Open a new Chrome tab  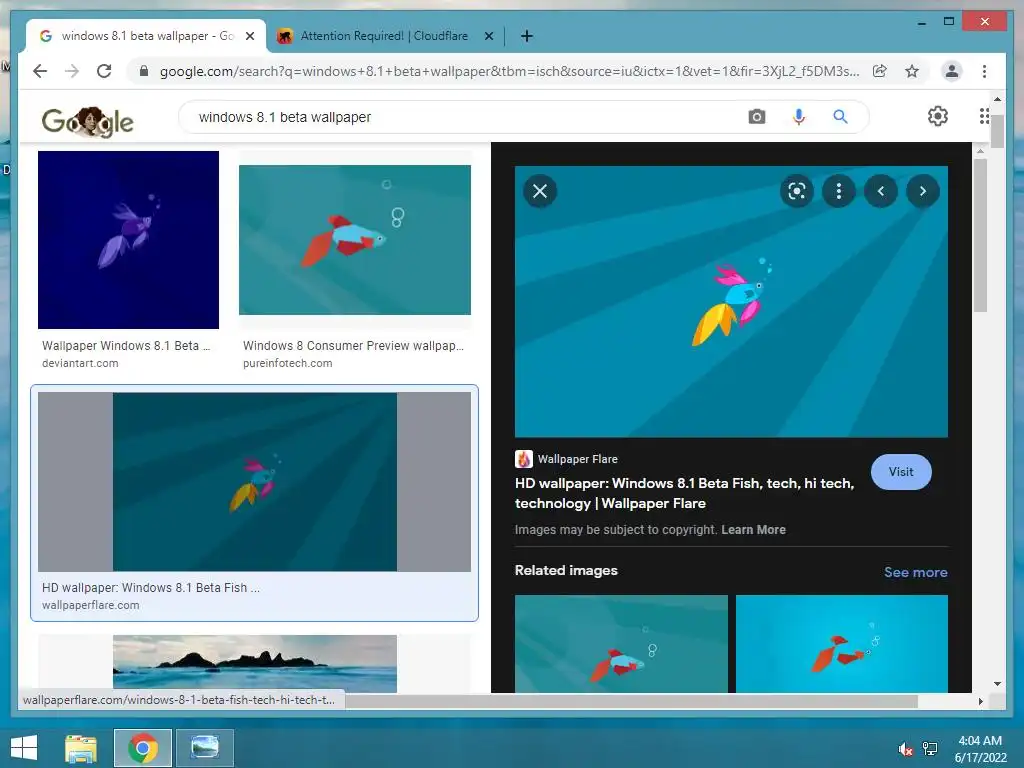click(x=526, y=36)
